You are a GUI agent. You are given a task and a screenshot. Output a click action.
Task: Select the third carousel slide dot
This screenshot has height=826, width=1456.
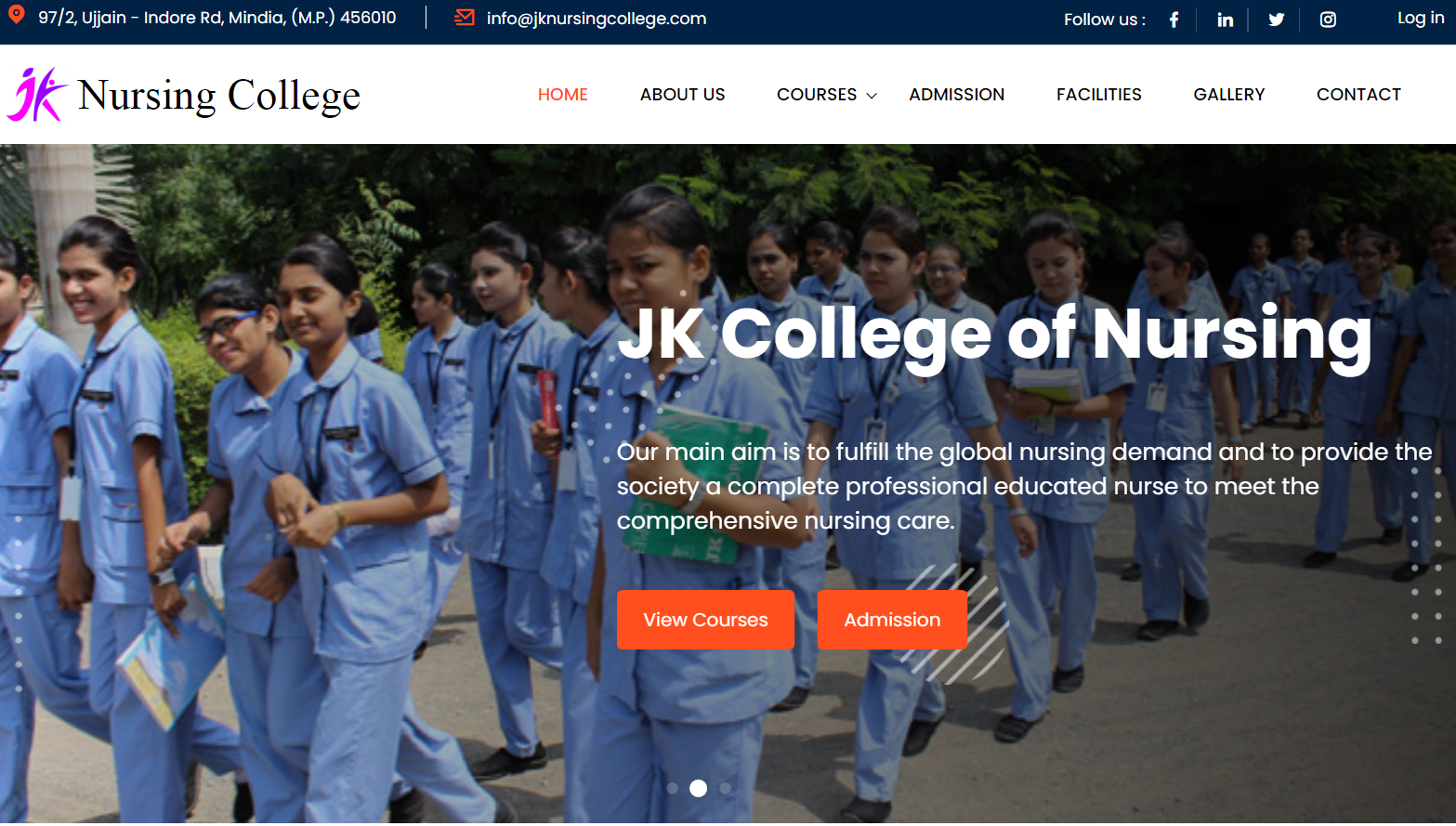(725, 788)
